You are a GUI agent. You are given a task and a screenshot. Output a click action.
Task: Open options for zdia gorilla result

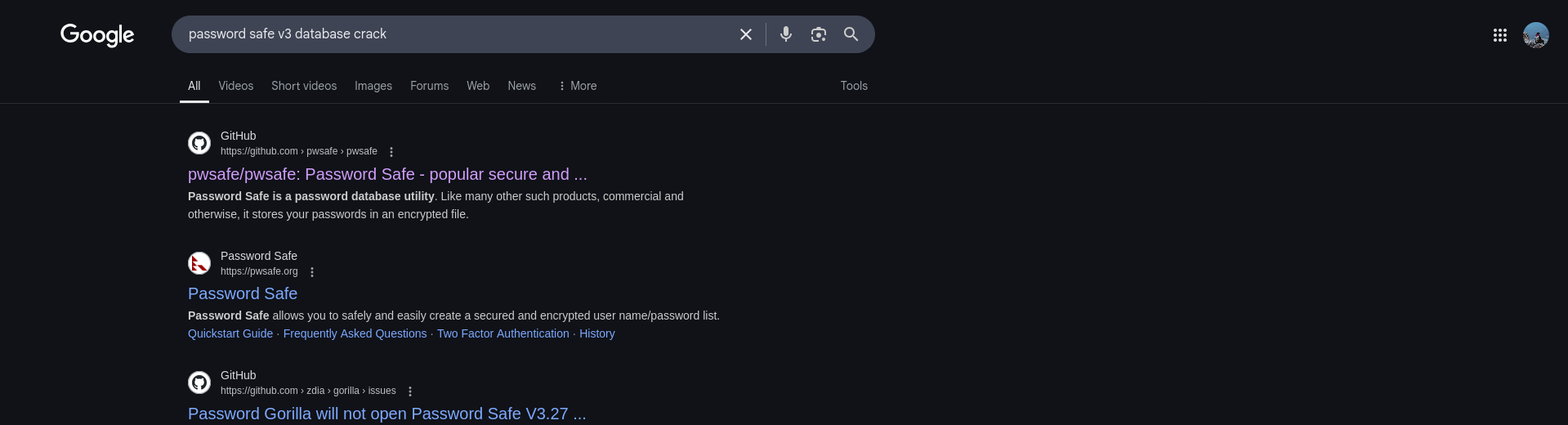pos(410,391)
